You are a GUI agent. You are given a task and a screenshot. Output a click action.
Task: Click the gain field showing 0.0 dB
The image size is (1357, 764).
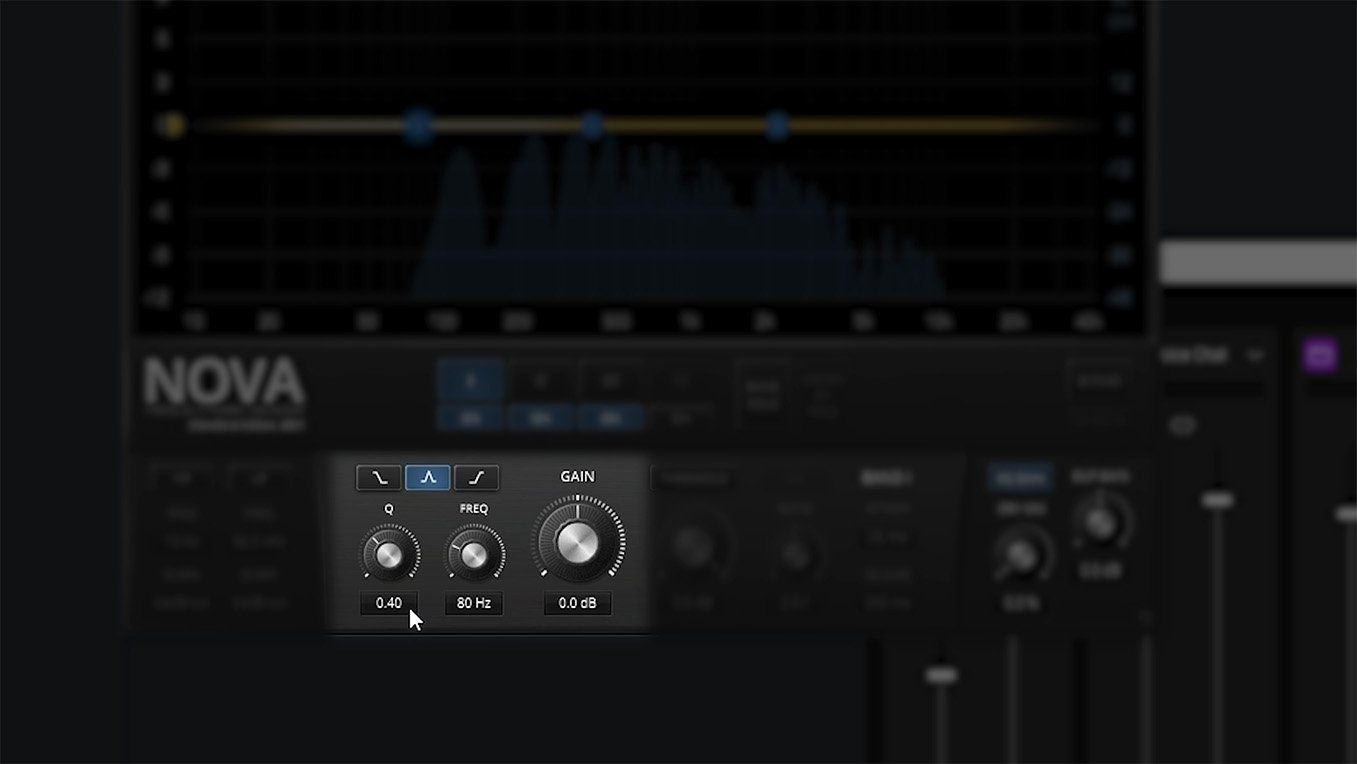coord(577,603)
